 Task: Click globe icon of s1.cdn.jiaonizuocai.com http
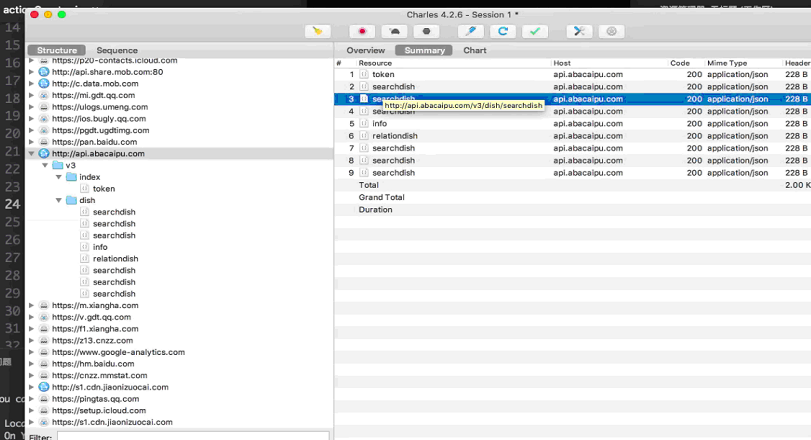(44, 387)
